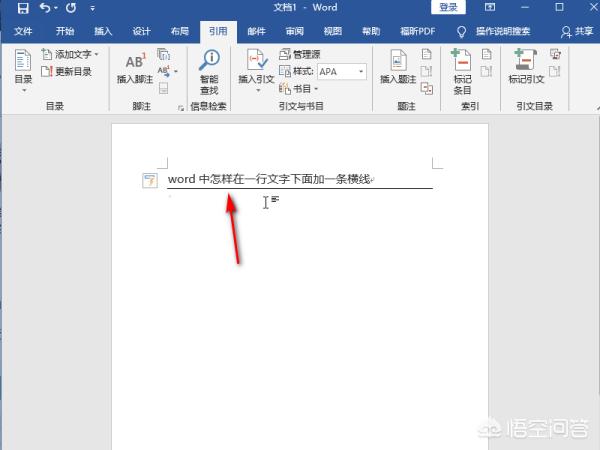Open 智能查找 smart lookup

click(209, 72)
